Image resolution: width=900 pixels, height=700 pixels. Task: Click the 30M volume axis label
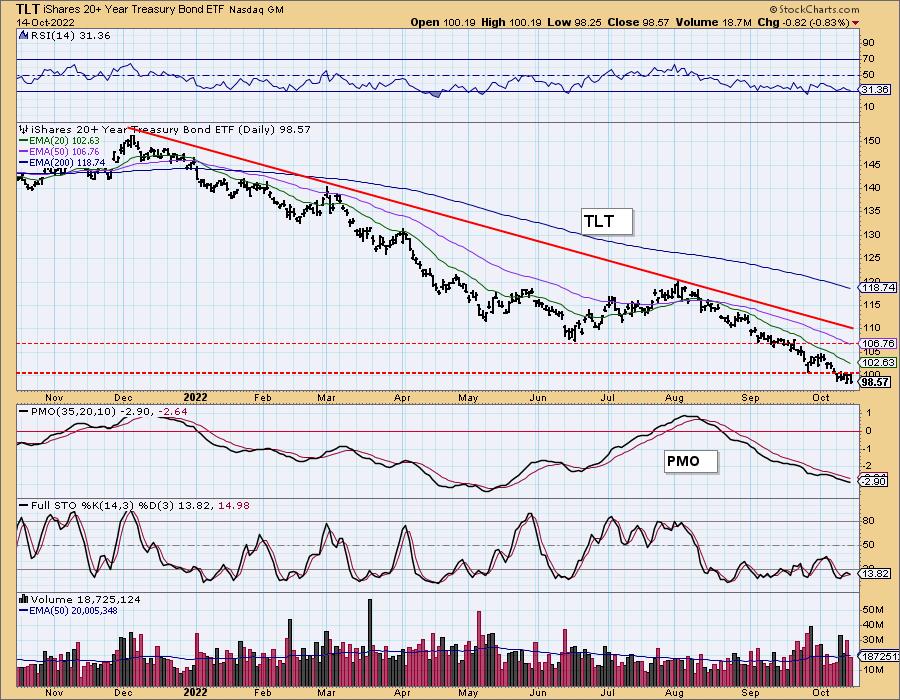(x=874, y=640)
